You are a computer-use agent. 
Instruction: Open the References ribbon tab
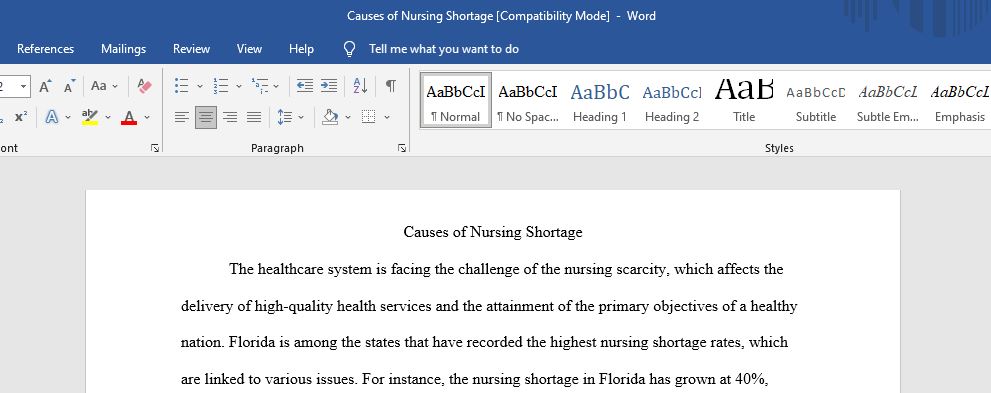tap(45, 49)
